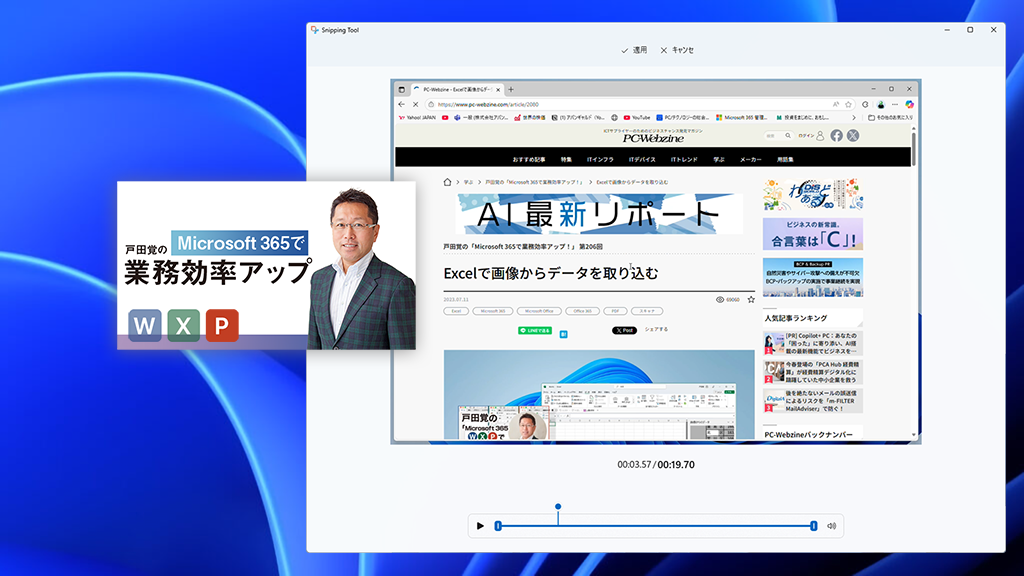Open ranking article 1 about Copilot+ PC

pos(812,343)
